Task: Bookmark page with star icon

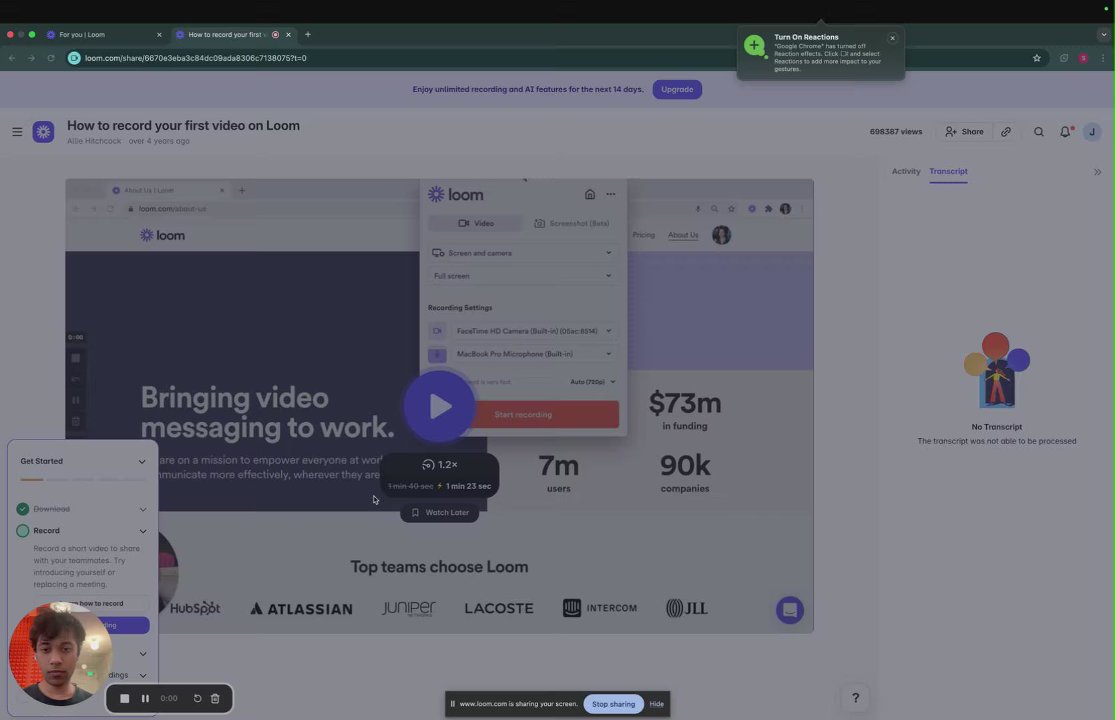Action: tap(1037, 58)
